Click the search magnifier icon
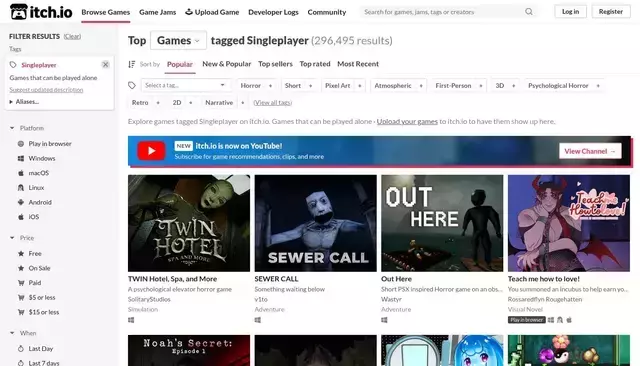The height and width of the screenshot is (366, 640). click(x=529, y=12)
